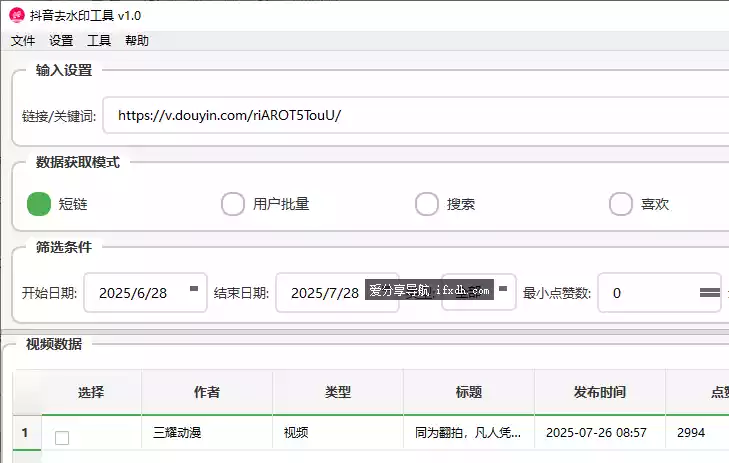Screen dimensions: 729x463
Task: Open the 工具 menu
Action: click(x=99, y=41)
